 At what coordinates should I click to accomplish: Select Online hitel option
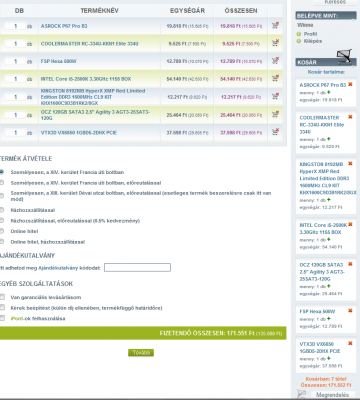(2, 231)
